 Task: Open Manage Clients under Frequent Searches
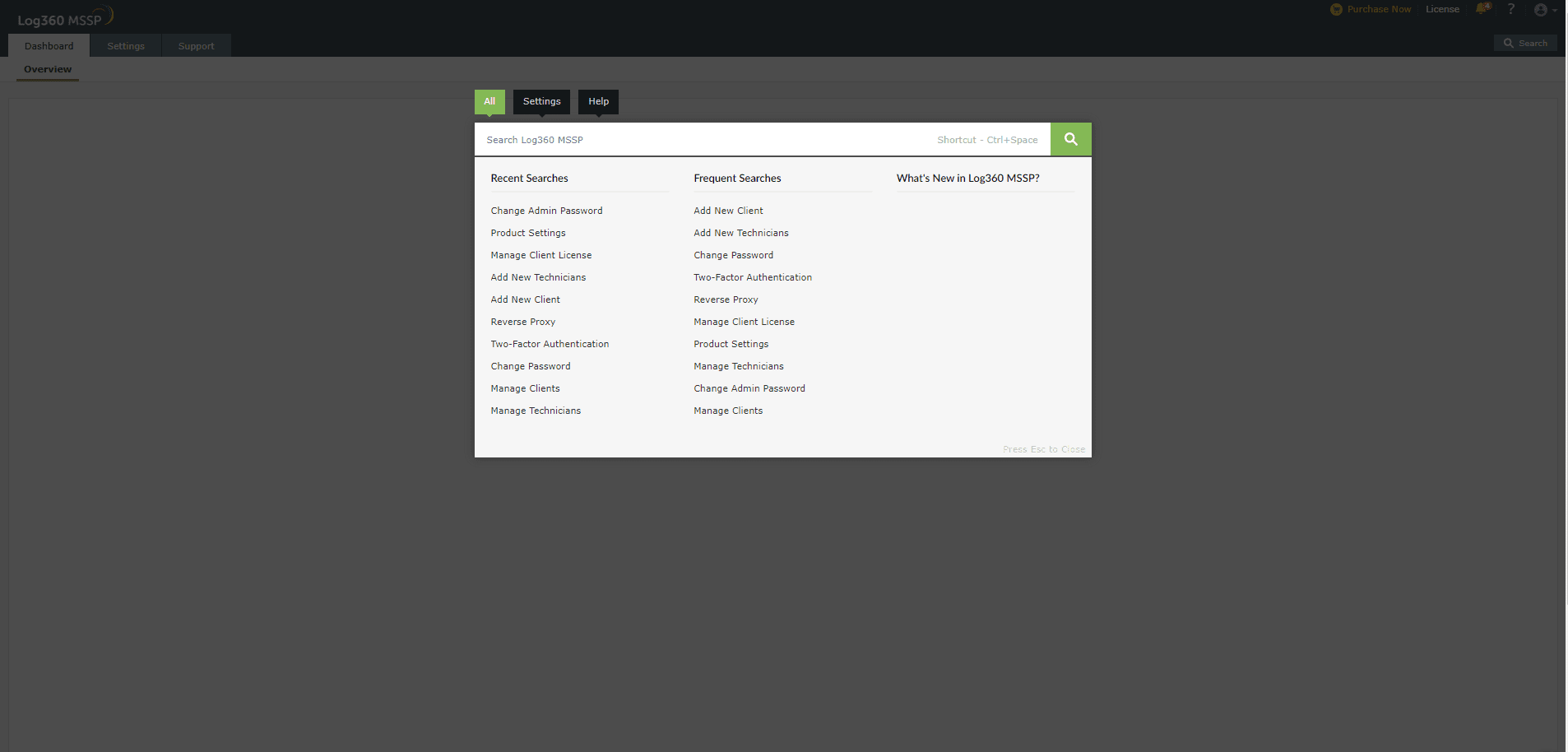728,411
